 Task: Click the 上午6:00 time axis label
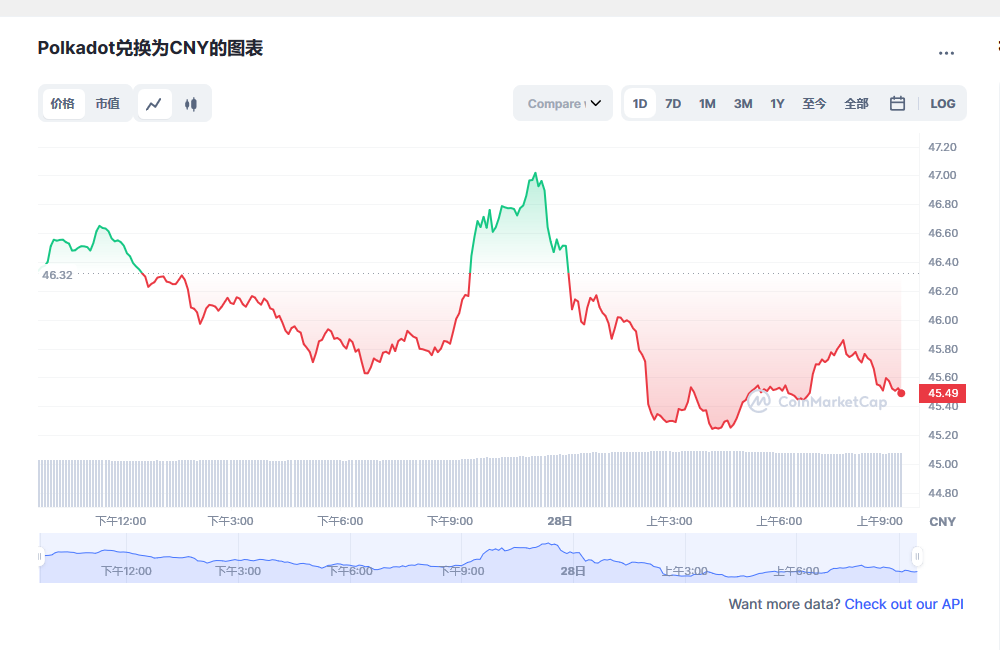[x=779, y=521]
